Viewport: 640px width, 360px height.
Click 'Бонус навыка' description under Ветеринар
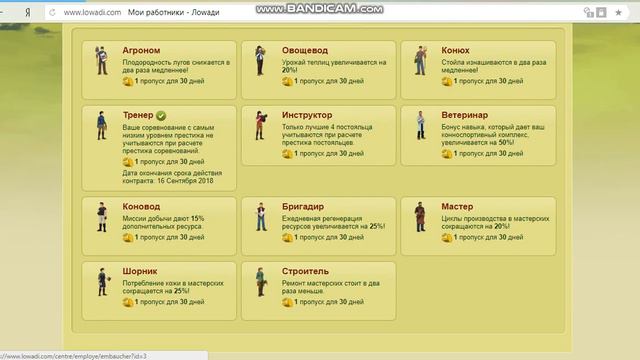493,135
